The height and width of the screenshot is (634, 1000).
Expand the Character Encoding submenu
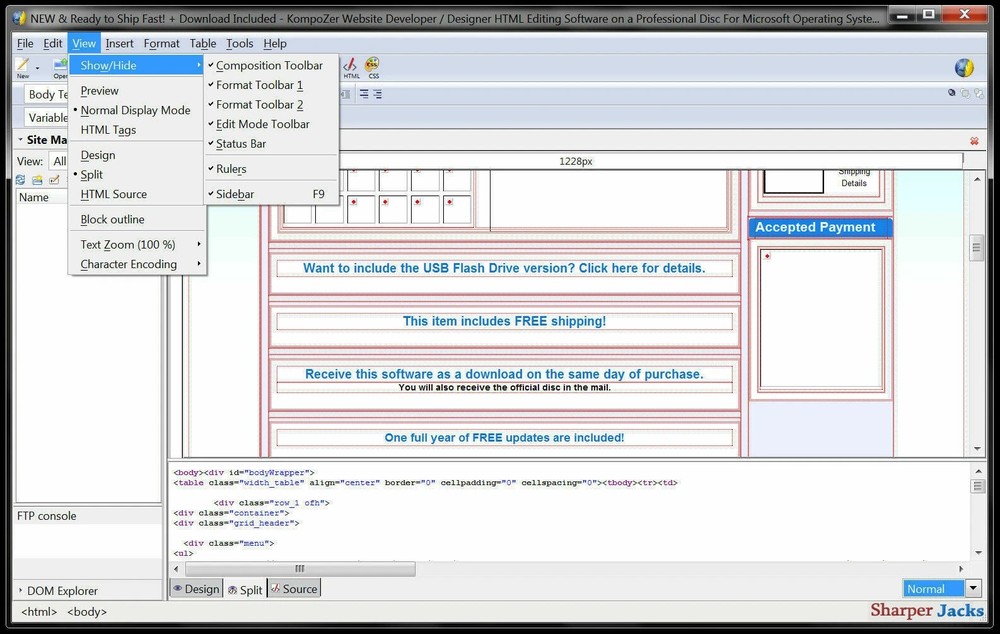[x=128, y=264]
